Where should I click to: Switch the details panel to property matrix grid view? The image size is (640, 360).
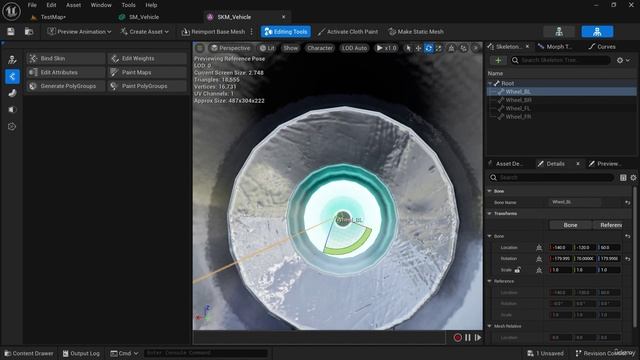tap(623, 178)
